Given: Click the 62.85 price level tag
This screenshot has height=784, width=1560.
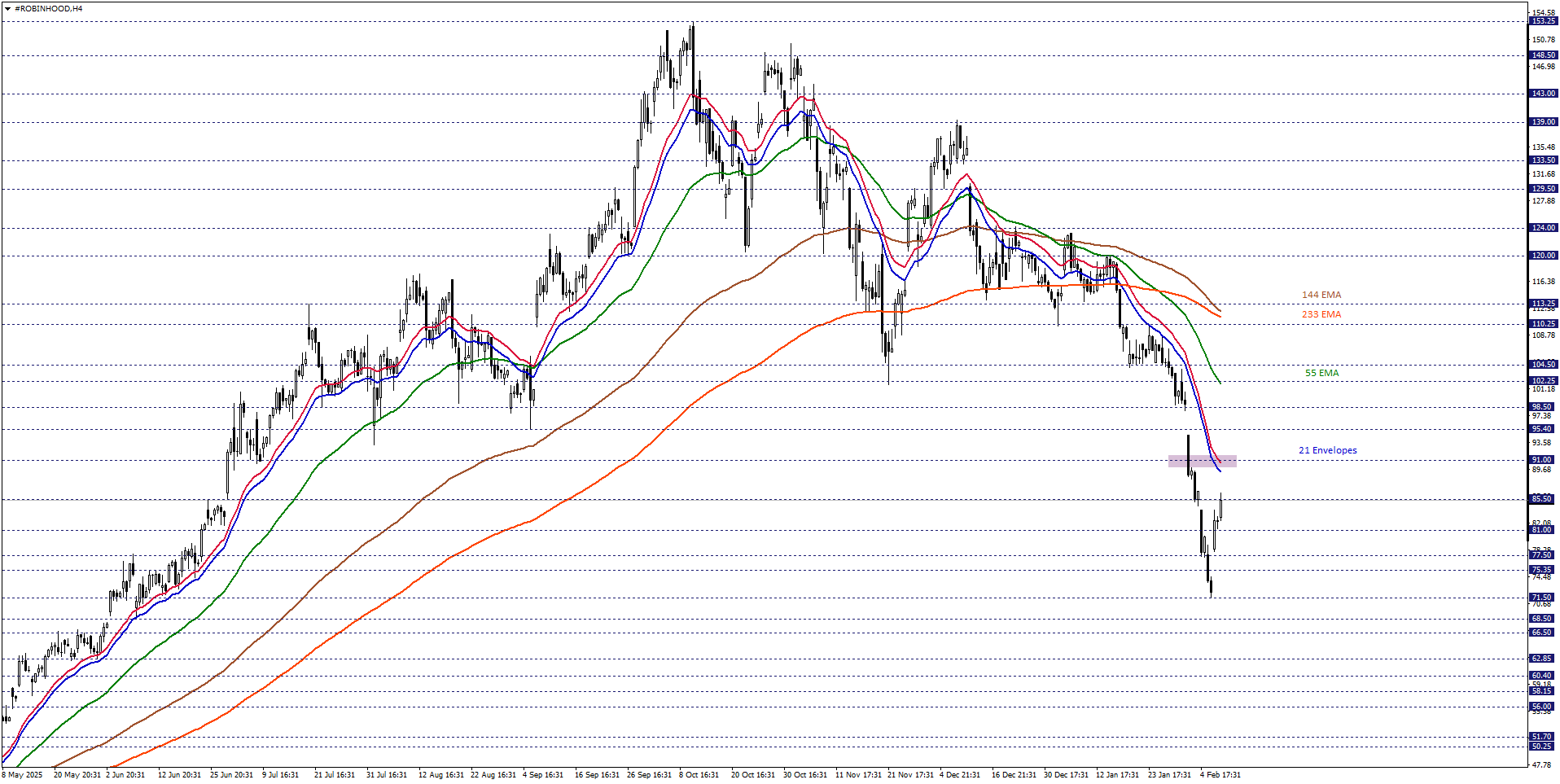Looking at the screenshot, I should [1543, 659].
